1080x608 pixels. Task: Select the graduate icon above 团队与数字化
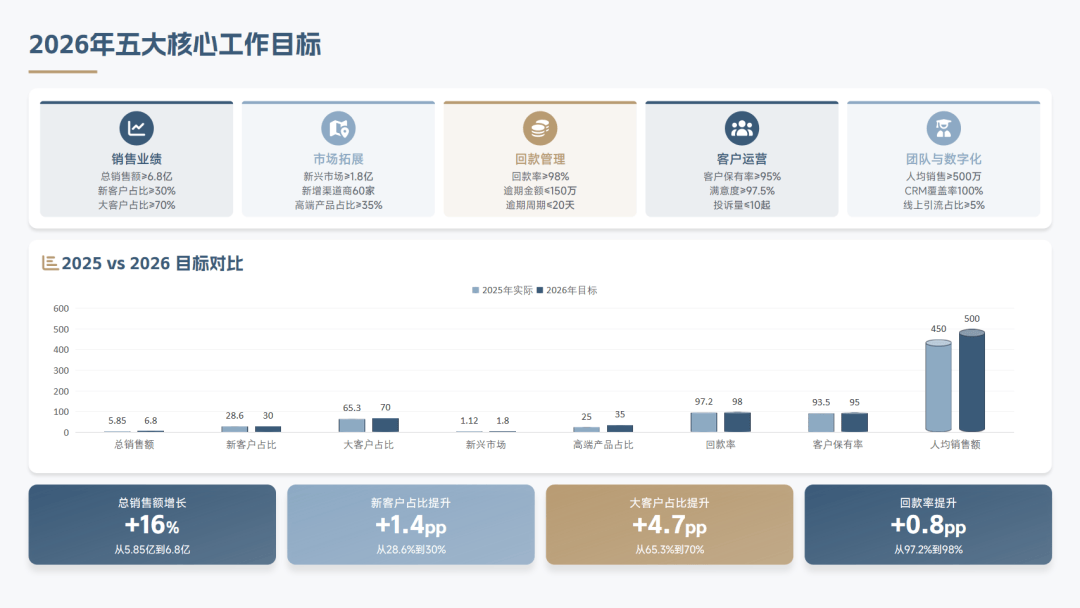[x=943, y=128]
